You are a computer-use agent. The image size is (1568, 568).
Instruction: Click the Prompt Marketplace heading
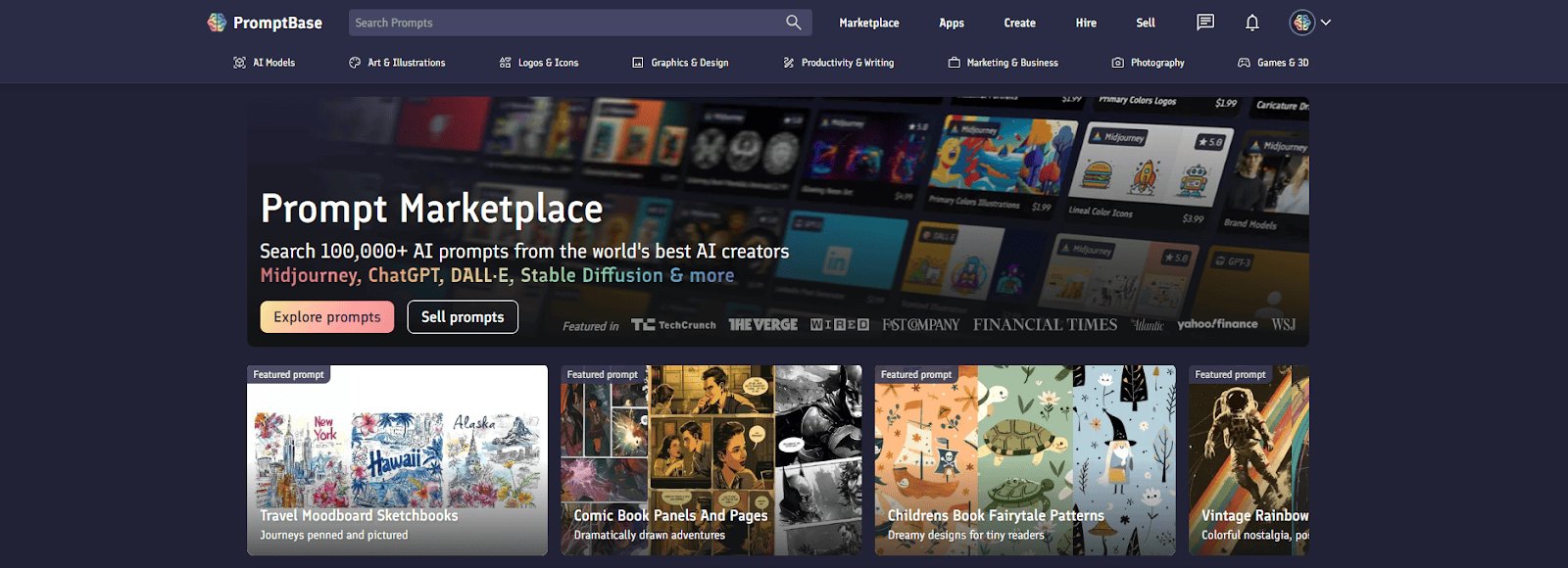431,209
